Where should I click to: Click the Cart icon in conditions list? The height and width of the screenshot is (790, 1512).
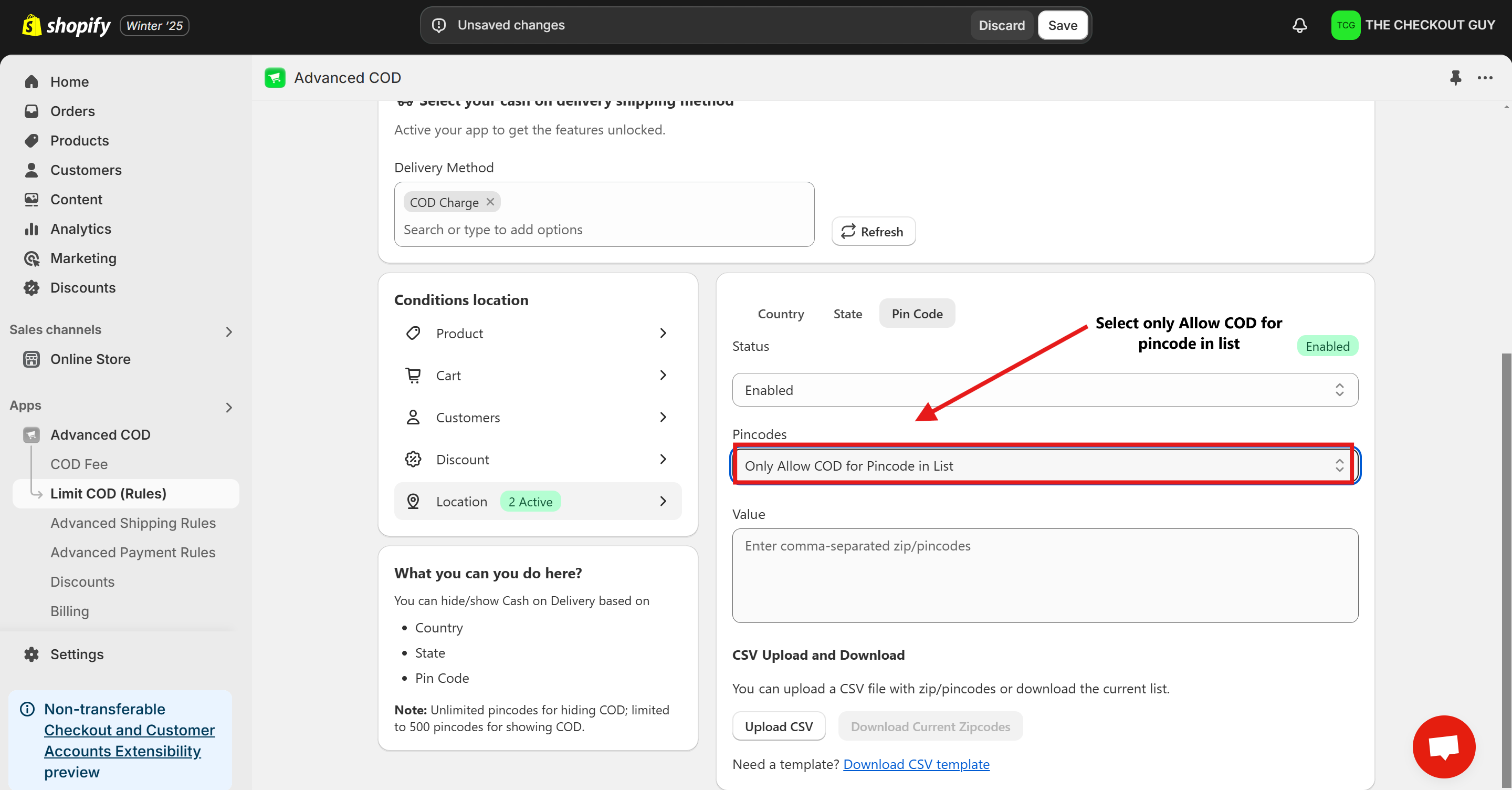coord(413,375)
